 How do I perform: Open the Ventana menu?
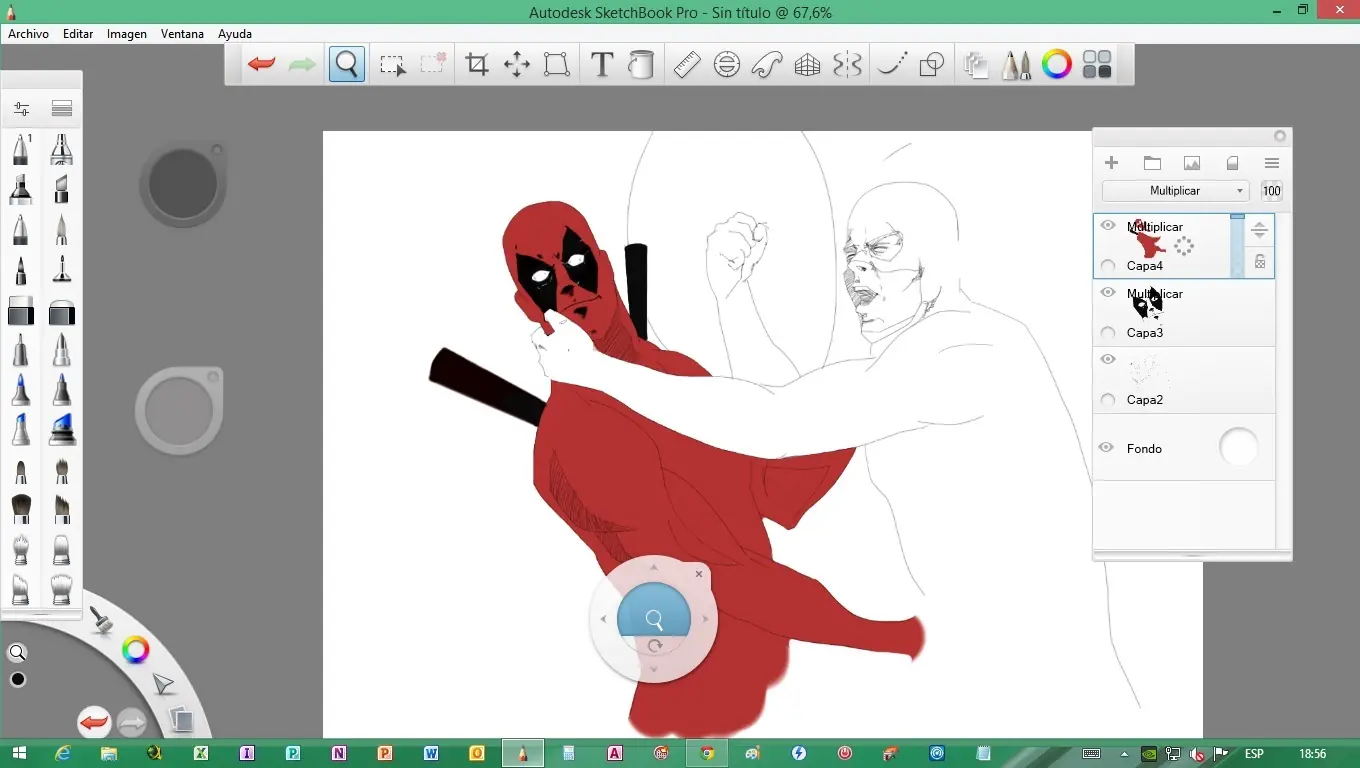(x=182, y=34)
